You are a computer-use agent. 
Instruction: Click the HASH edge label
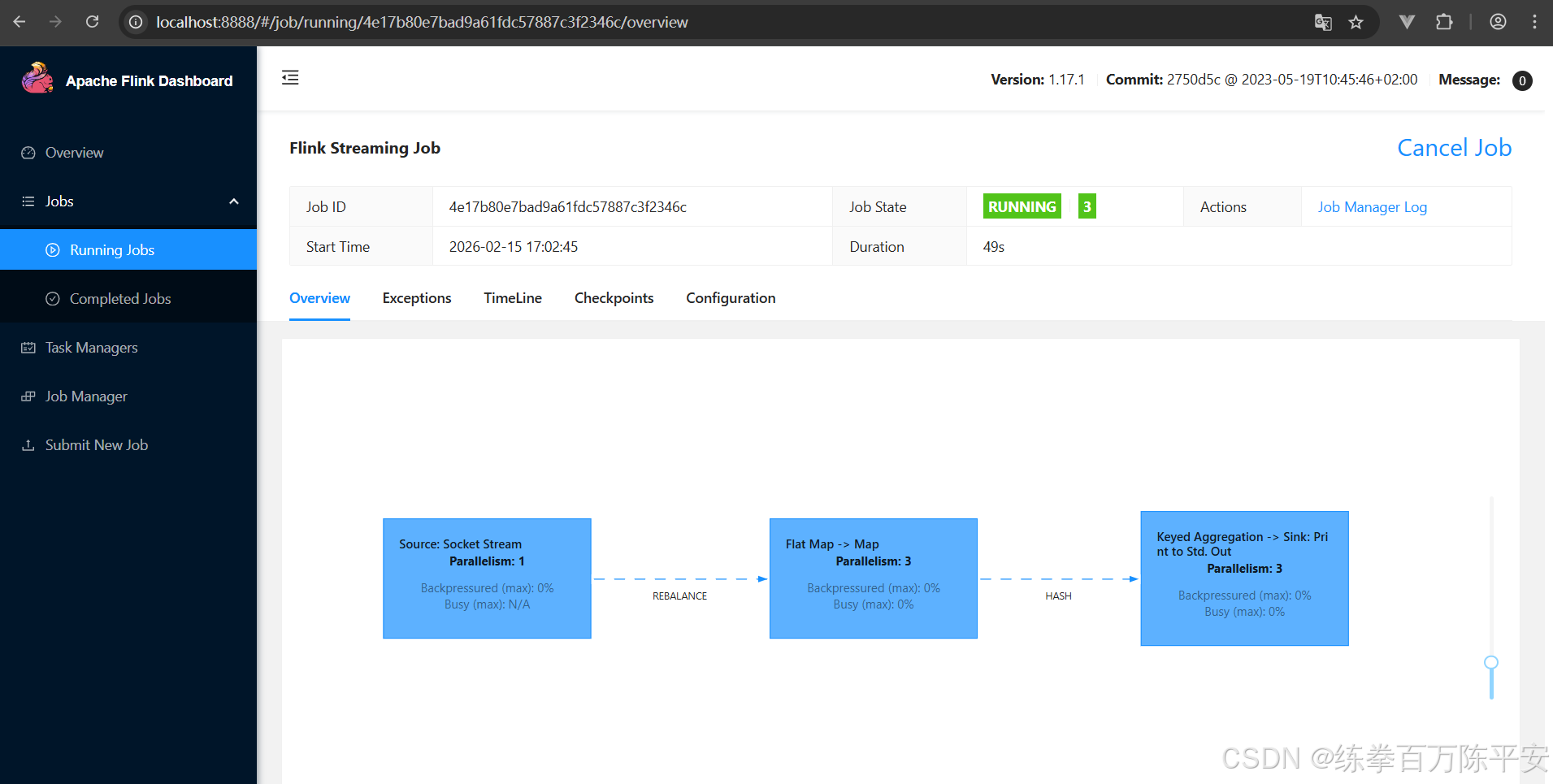[1058, 596]
